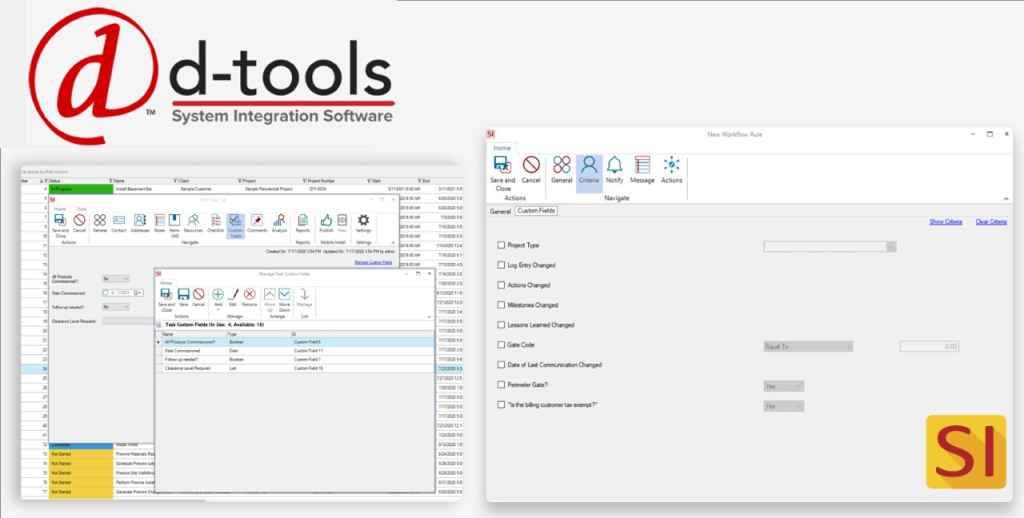Image resolution: width=1024 pixels, height=518 pixels.
Task: Click the Clear Criteria link
Action: [991, 222]
